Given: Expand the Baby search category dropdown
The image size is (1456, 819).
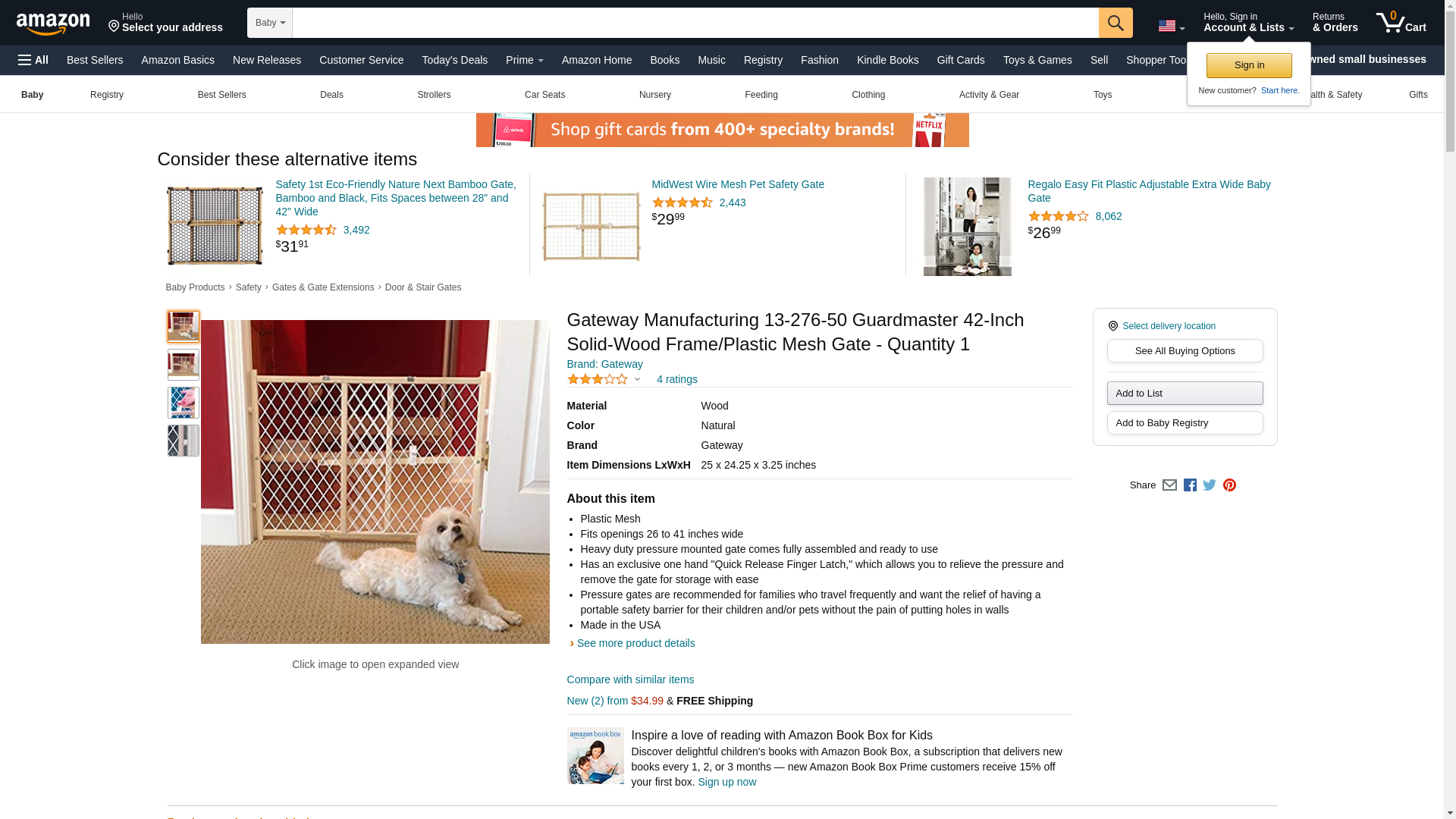Looking at the screenshot, I should [x=270, y=23].
